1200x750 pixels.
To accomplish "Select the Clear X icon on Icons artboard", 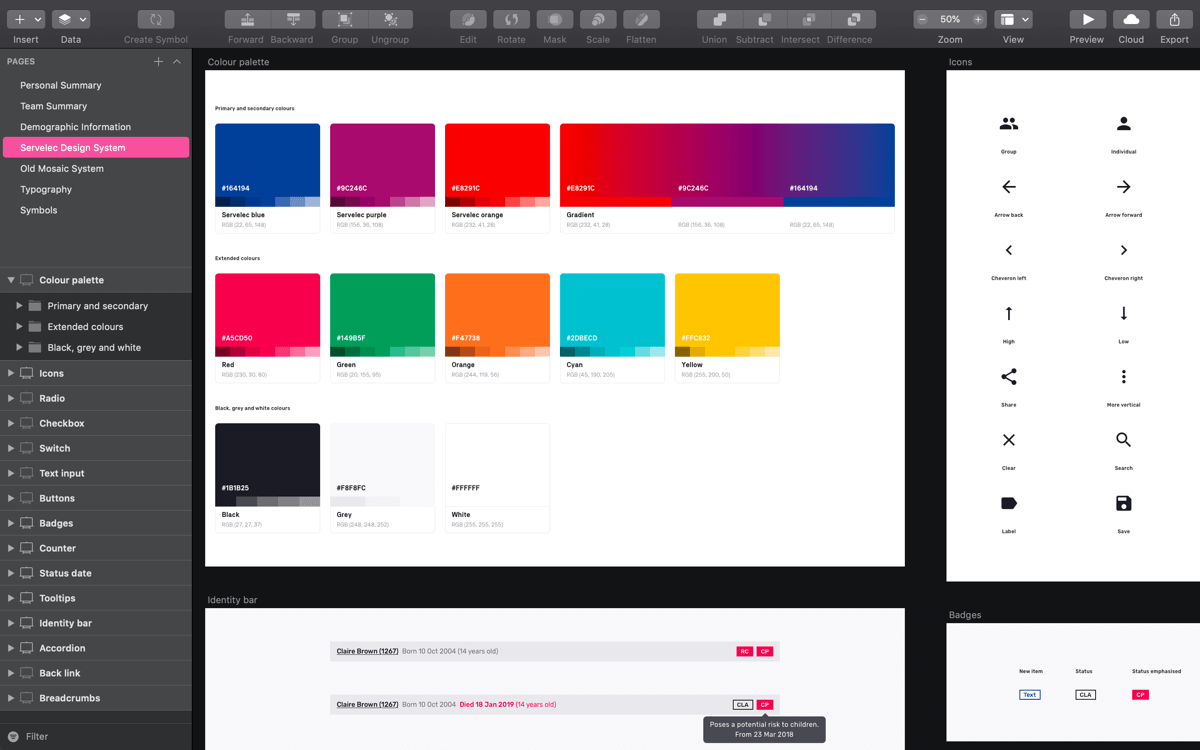I will pyautogui.click(x=1009, y=440).
